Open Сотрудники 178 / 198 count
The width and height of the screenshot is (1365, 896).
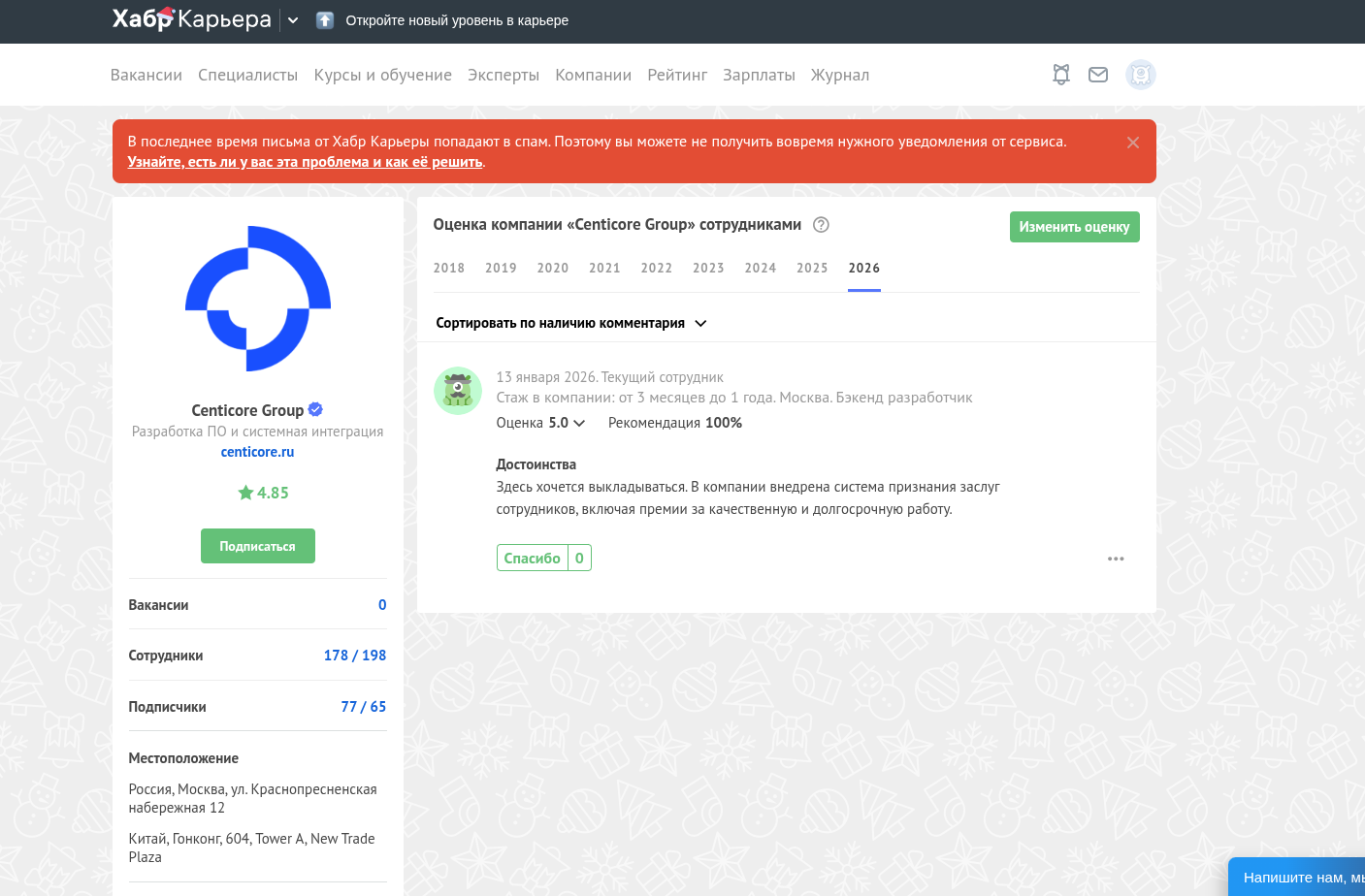pyautogui.click(x=258, y=656)
